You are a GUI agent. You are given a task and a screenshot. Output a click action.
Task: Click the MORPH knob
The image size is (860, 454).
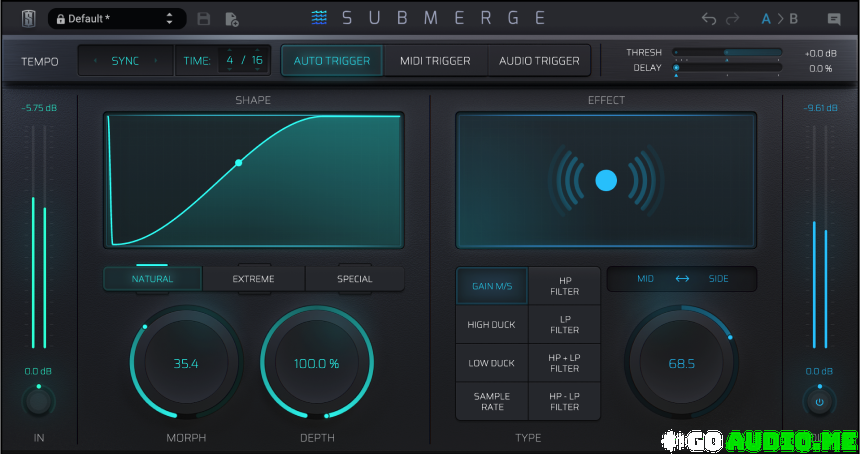[x=186, y=362]
